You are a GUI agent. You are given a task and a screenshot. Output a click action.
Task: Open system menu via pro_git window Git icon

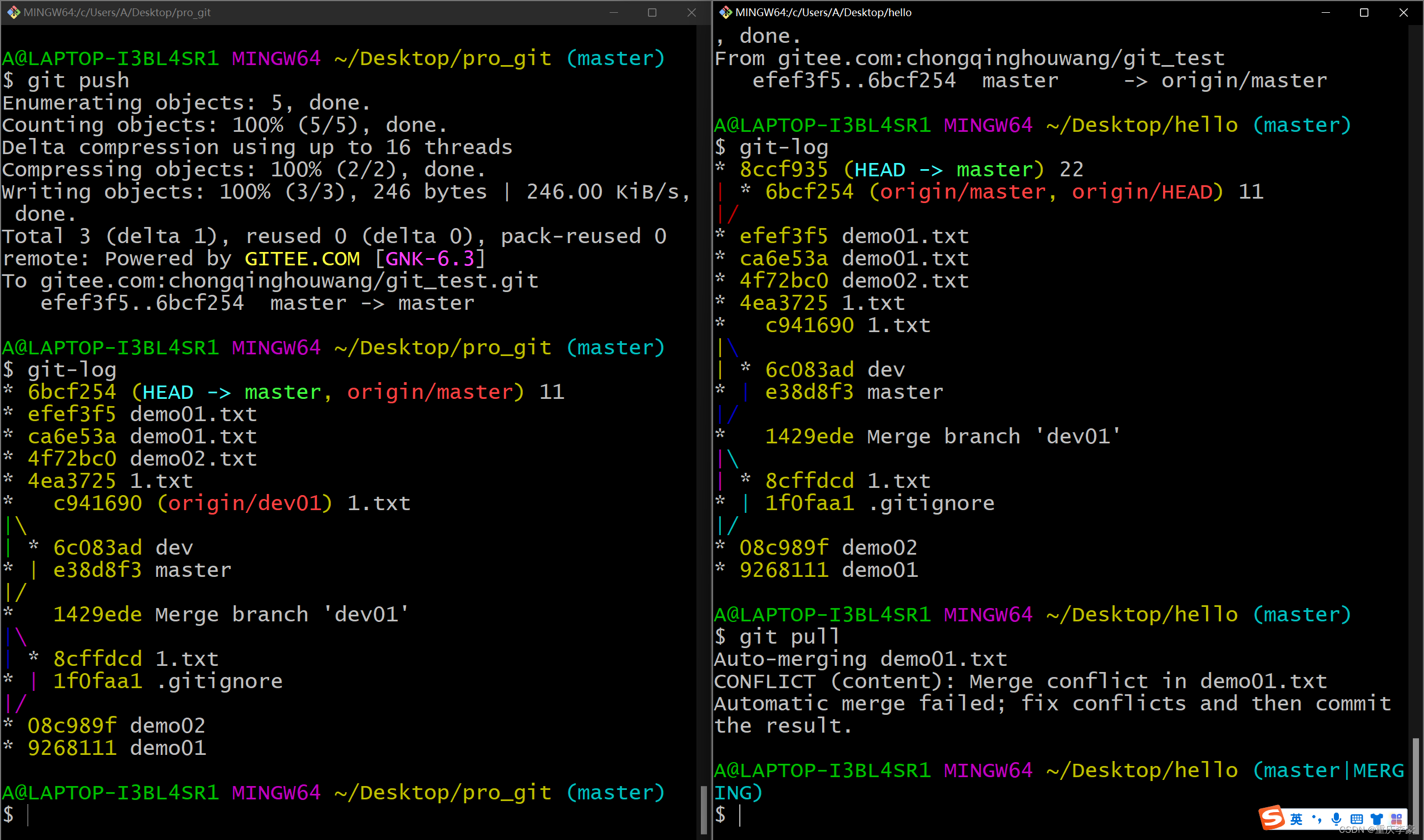point(12,12)
